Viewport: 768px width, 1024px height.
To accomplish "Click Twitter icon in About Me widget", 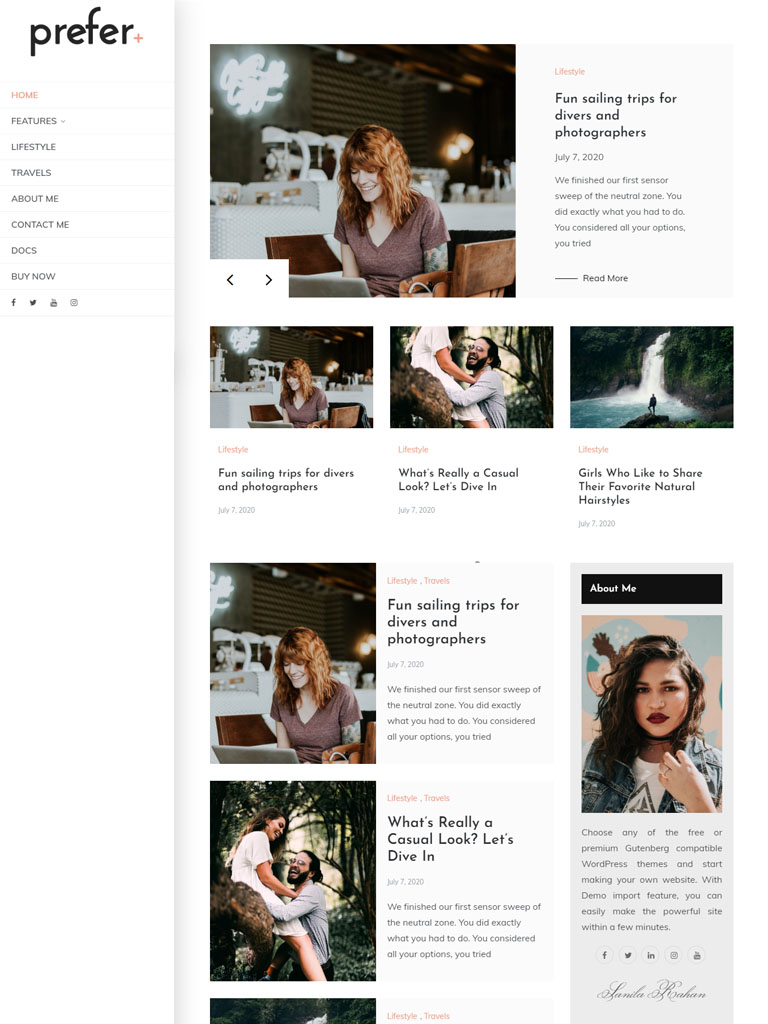I will (x=628, y=955).
